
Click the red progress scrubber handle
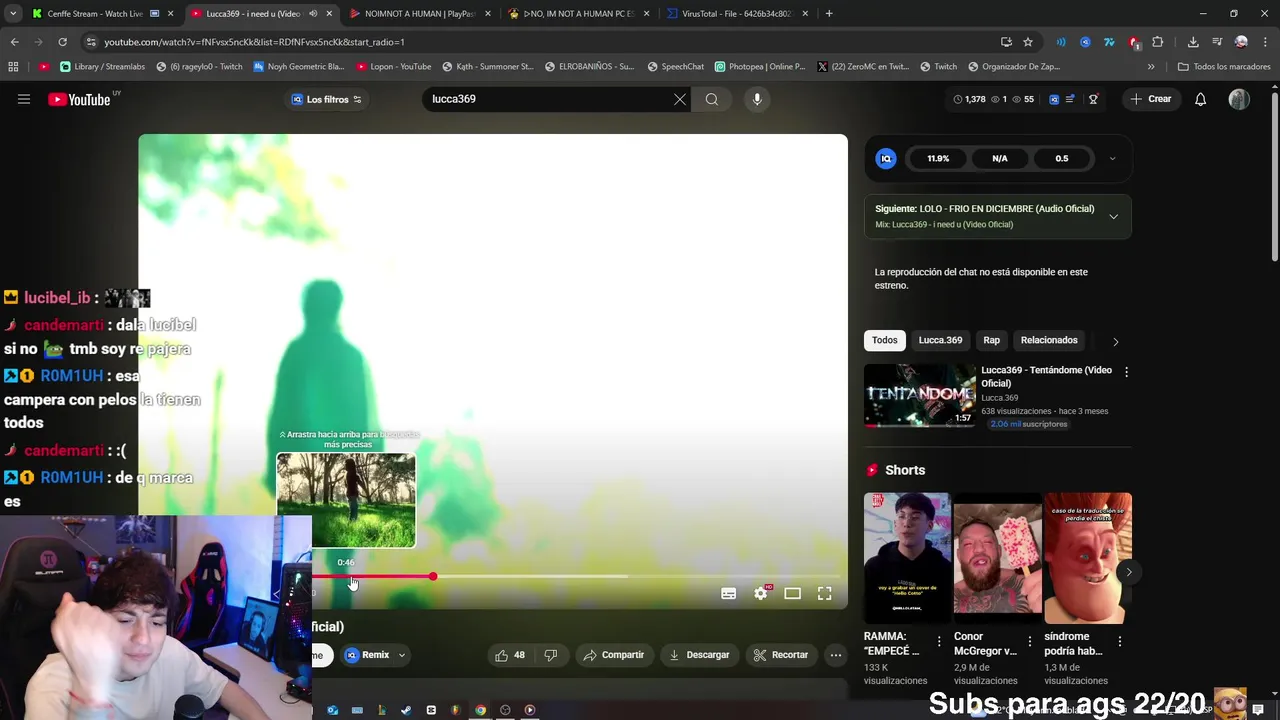433,577
